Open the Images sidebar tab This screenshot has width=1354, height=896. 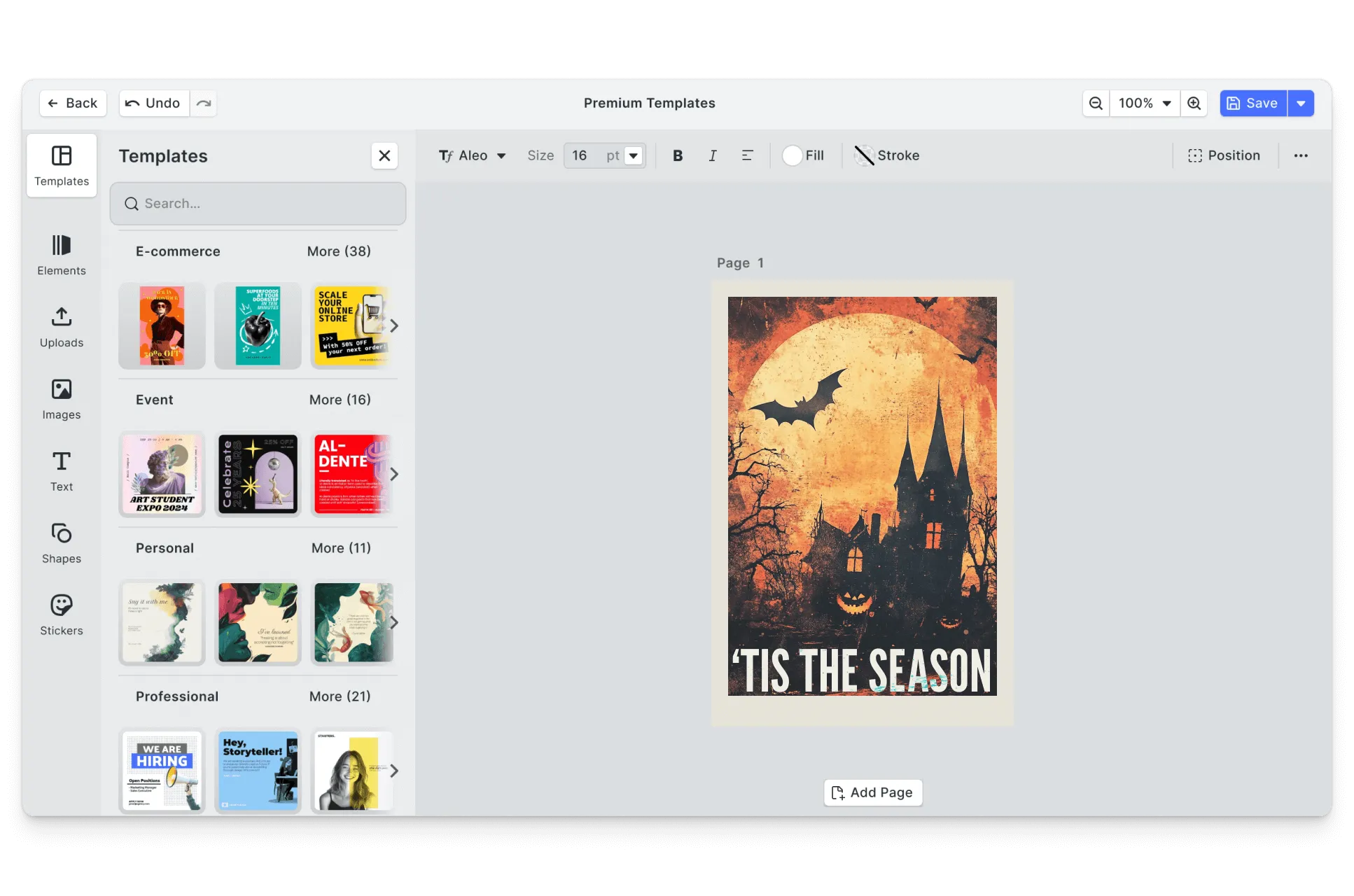[x=62, y=399]
